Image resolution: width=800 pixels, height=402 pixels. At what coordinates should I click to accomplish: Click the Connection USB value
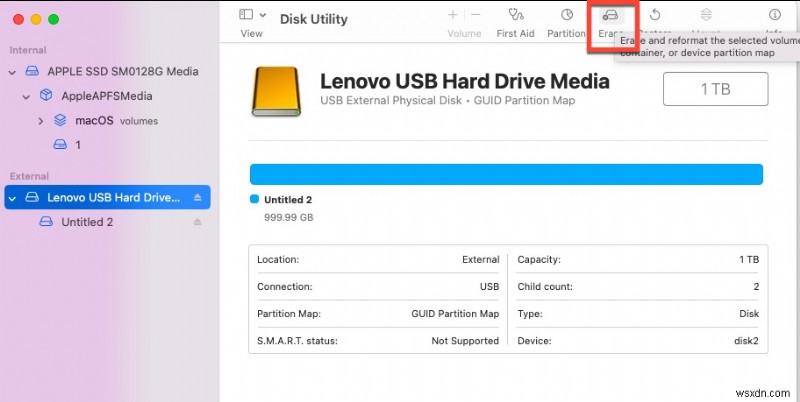click(489, 287)
